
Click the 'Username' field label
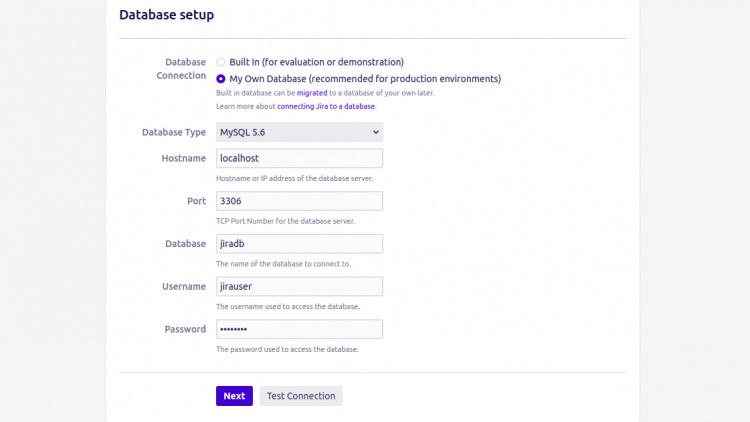coord(183,287)
